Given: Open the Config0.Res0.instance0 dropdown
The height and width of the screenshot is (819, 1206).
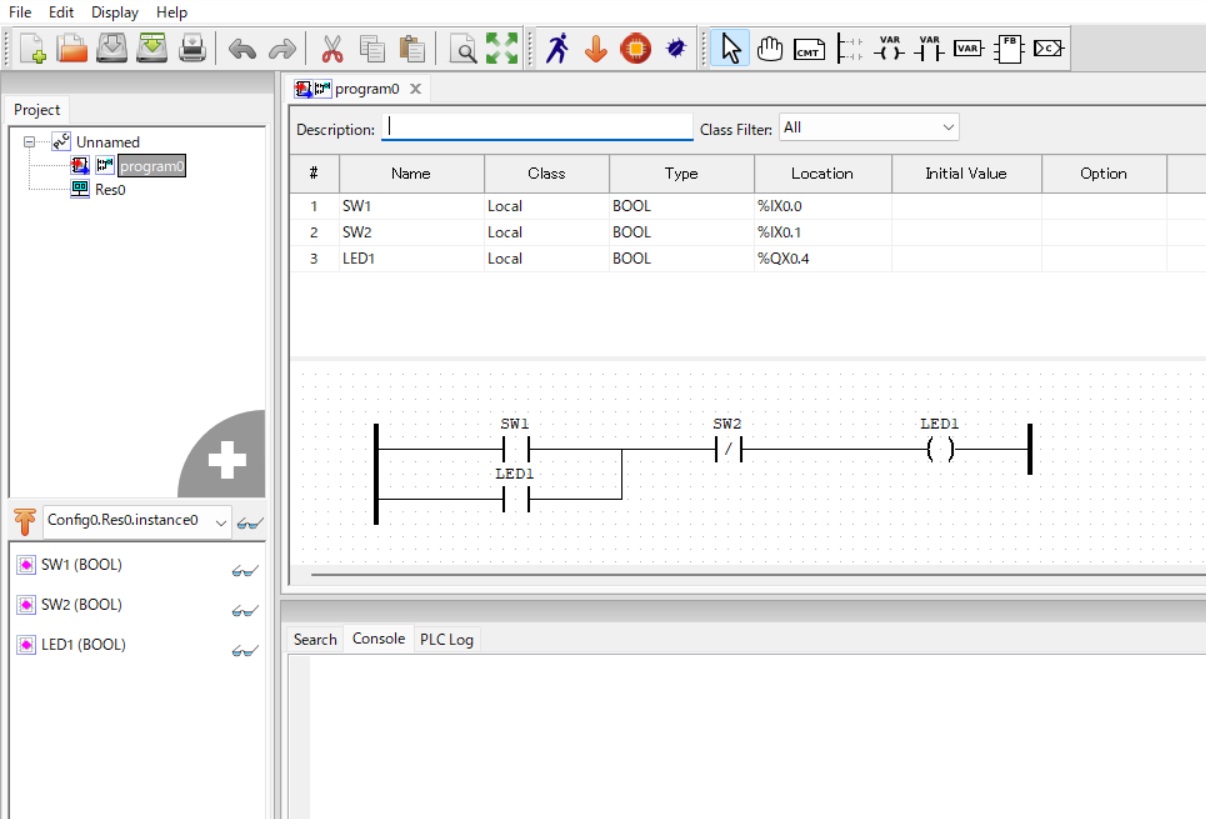Looking at the screenshot, I should (219, 520).
